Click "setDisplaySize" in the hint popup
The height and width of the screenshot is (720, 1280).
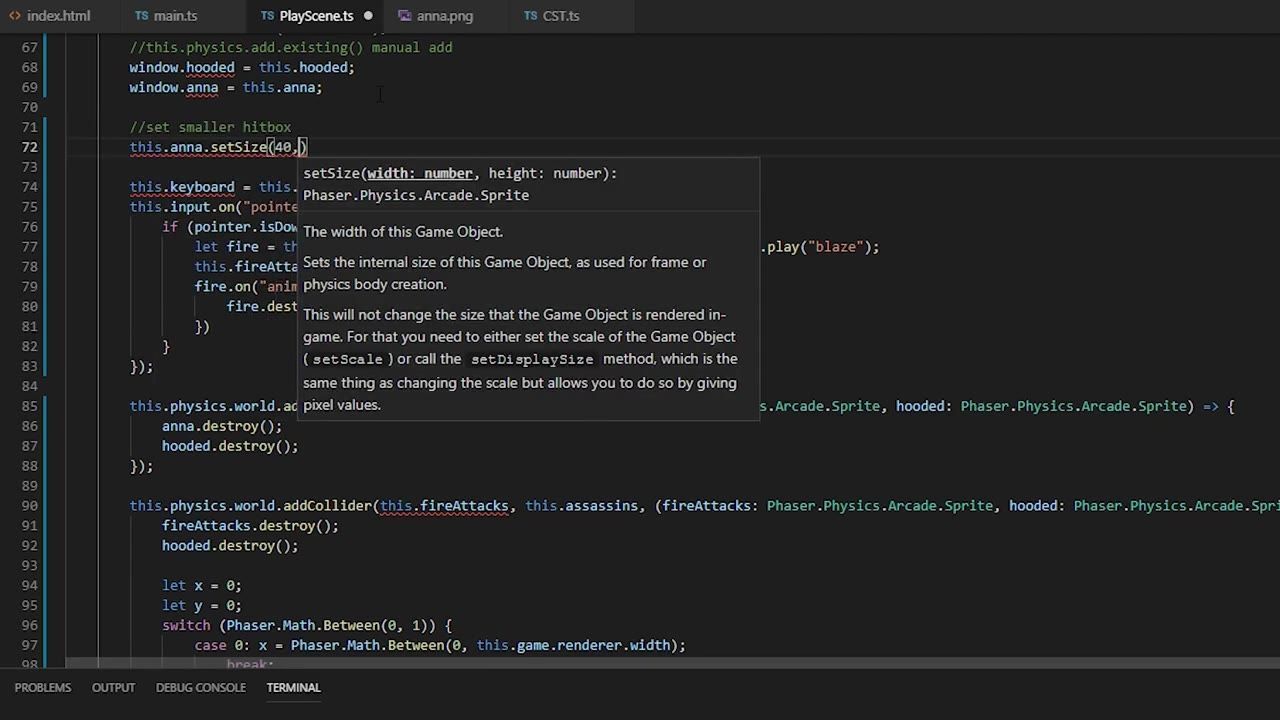point(532,359)
